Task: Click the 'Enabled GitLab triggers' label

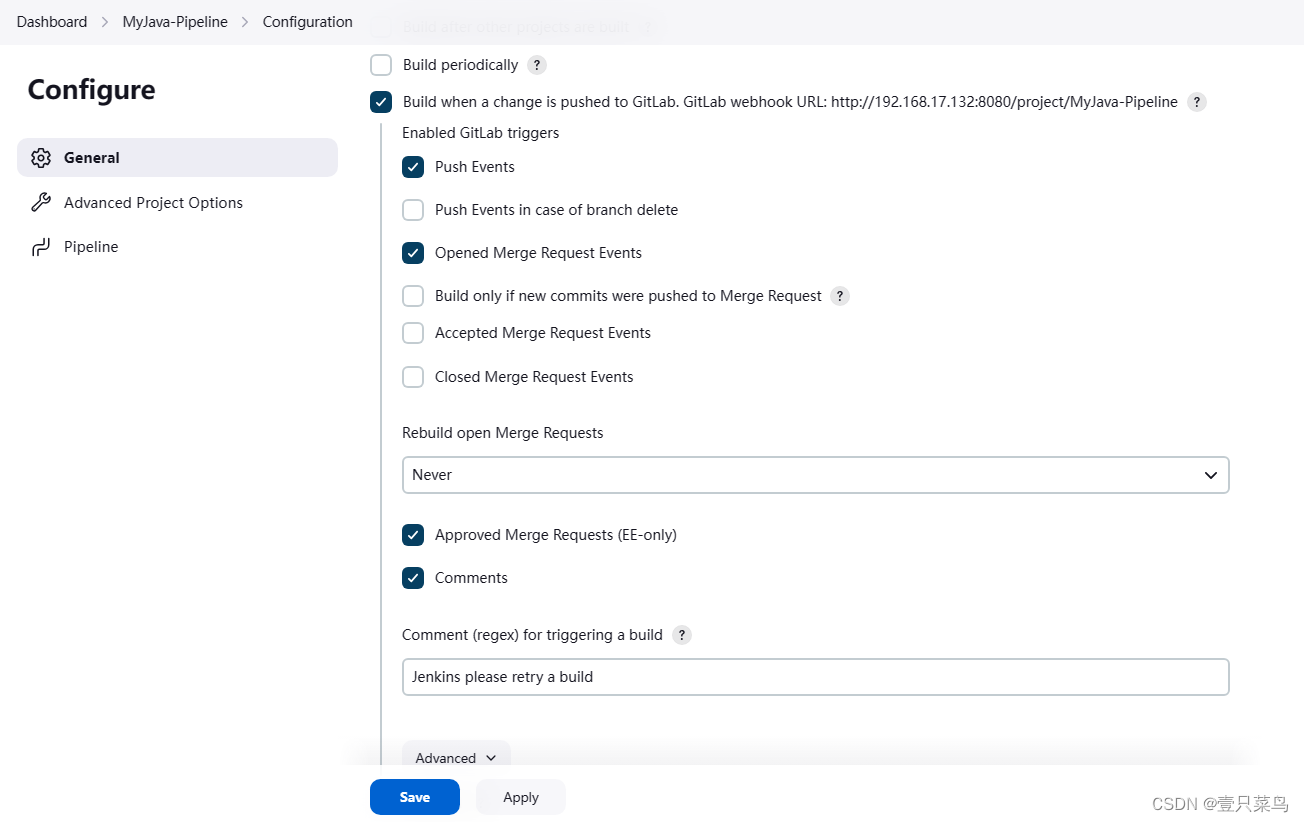Action: point(480,133)
